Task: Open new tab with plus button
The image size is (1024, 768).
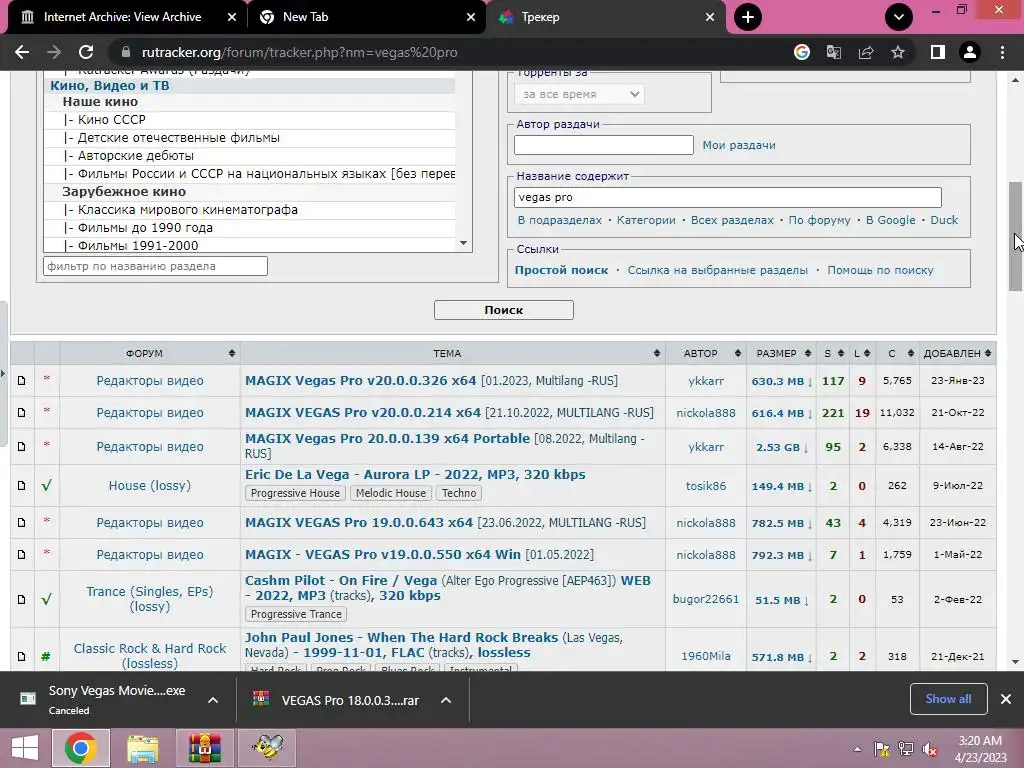Action: tap(748, 17)
